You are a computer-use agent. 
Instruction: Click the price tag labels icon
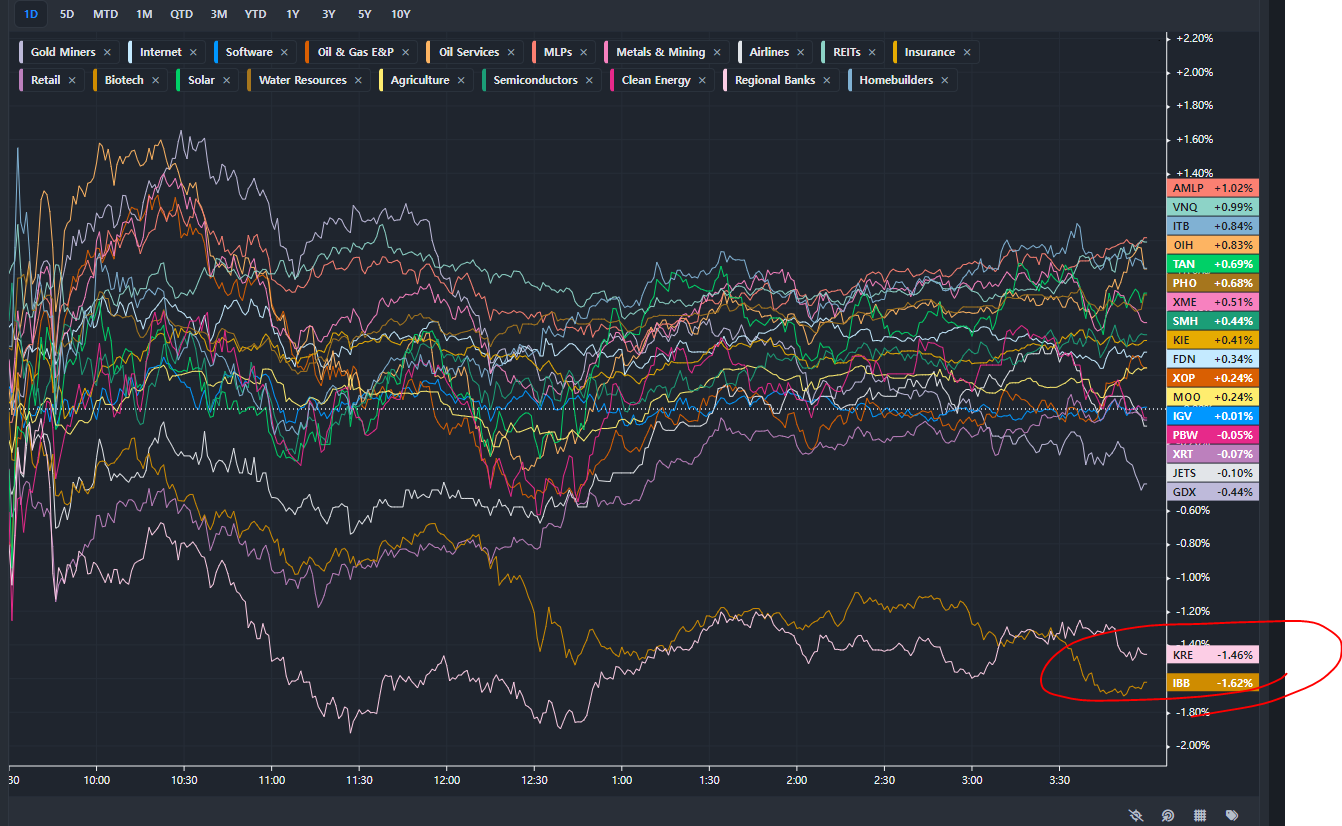[1232, 815]
